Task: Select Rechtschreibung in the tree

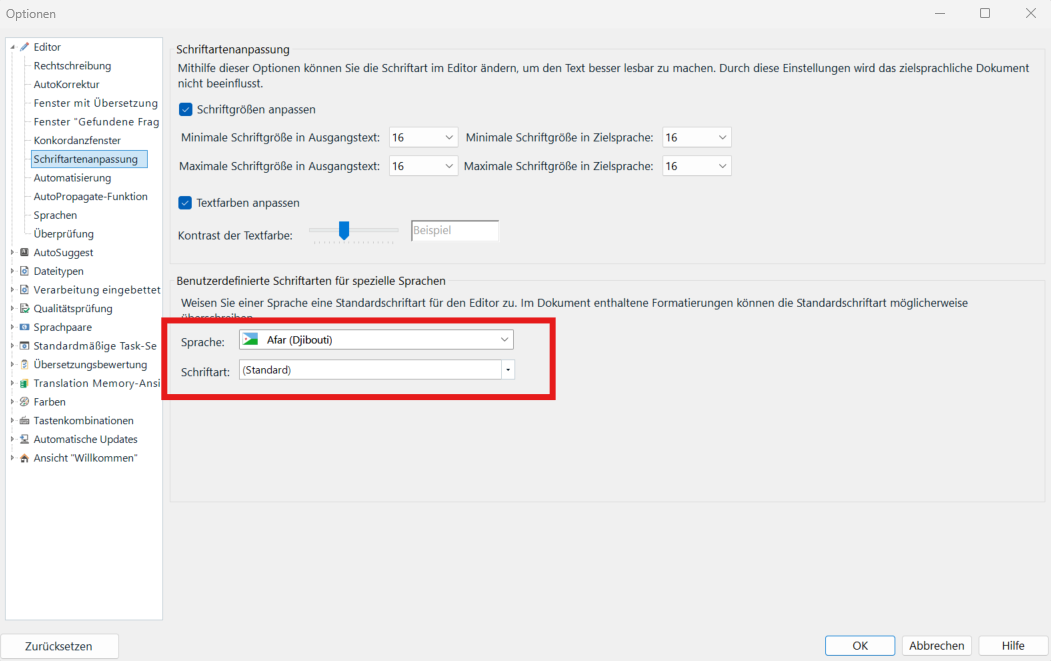Action: click(72, 66)
